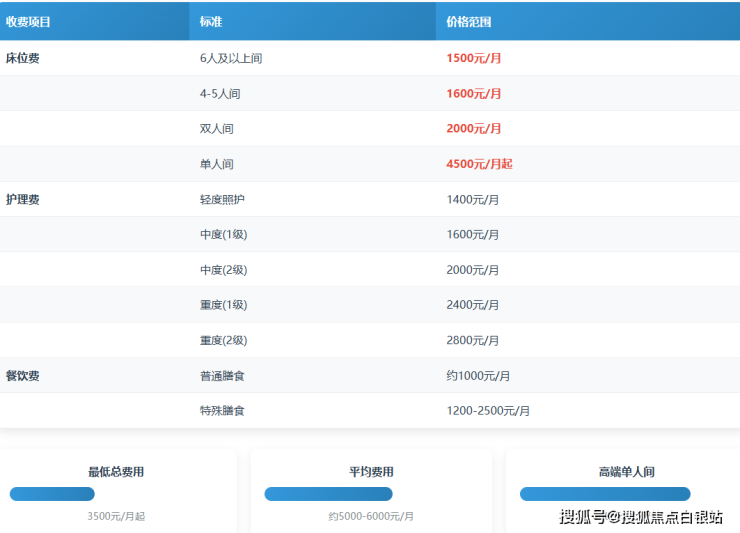Select the 重度(2级) care level
The height and width of the screenshot is (533, 740).
pyautogui.click(x=223, y=340)
